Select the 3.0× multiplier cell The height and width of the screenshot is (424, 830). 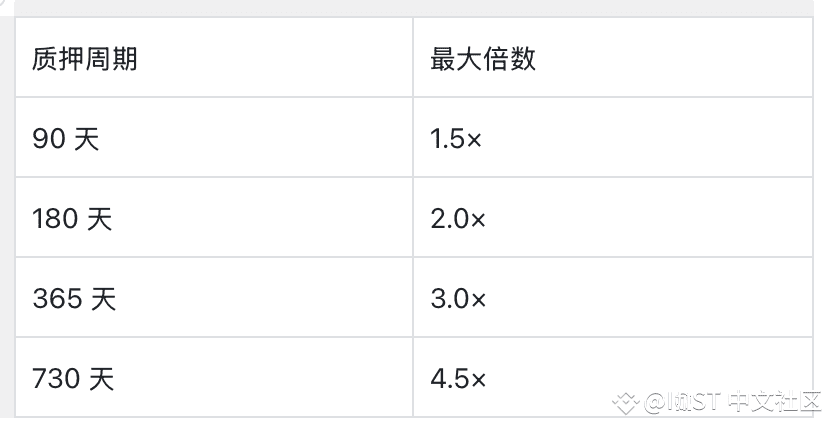point(612,297)
